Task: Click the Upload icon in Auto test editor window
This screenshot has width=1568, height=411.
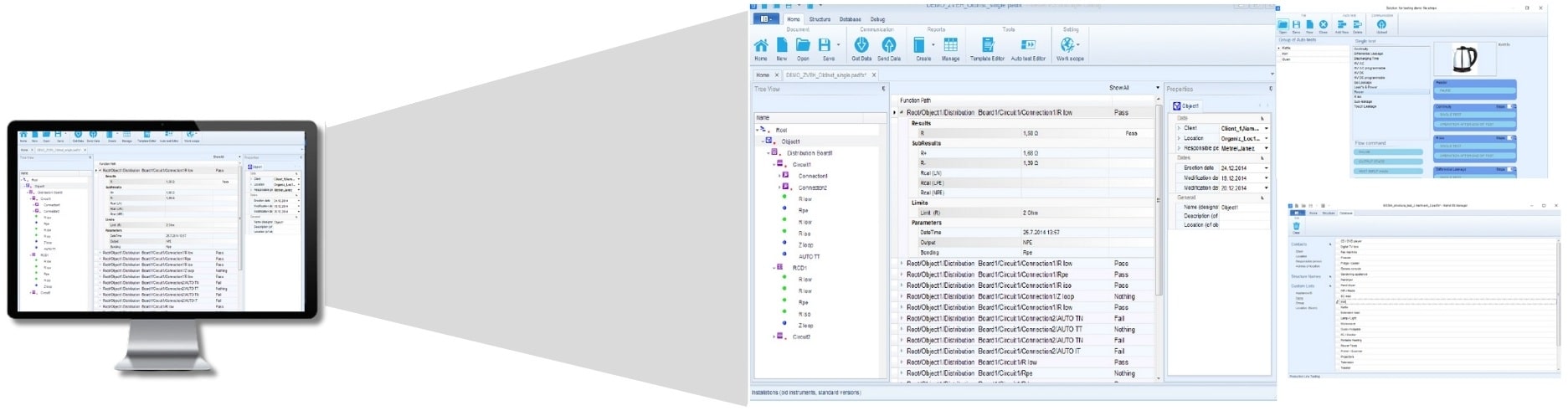Action: [1381, 25]
